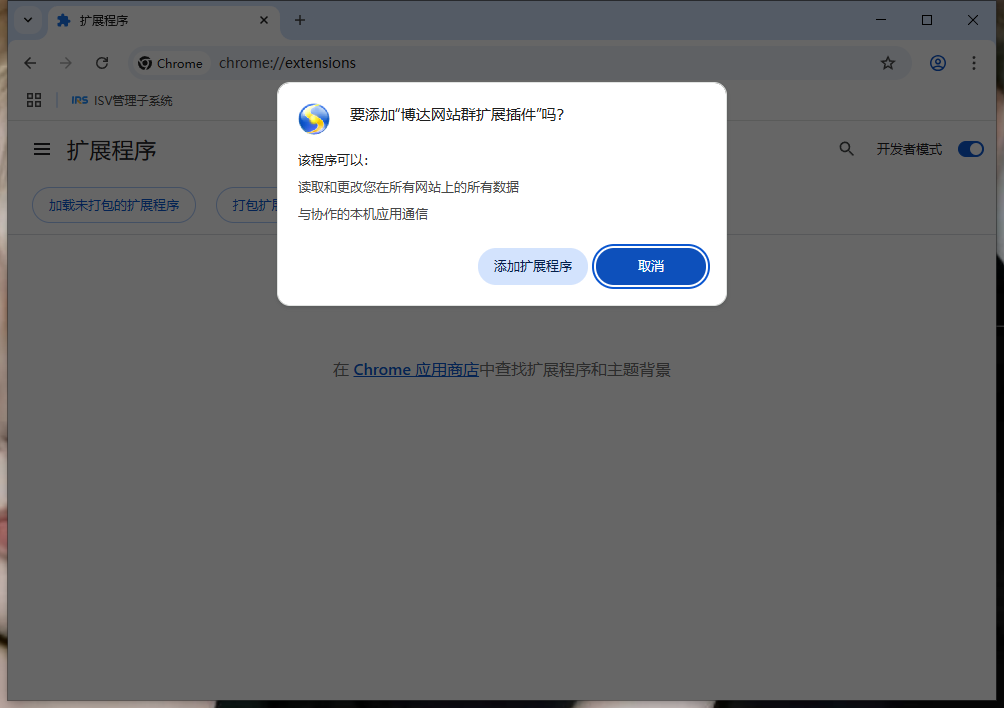The height and width of the screenshot is (708, 1004).
Task: Toggle 开发者模式 switch
Action: pyautogui.click(x=971, y=149)
